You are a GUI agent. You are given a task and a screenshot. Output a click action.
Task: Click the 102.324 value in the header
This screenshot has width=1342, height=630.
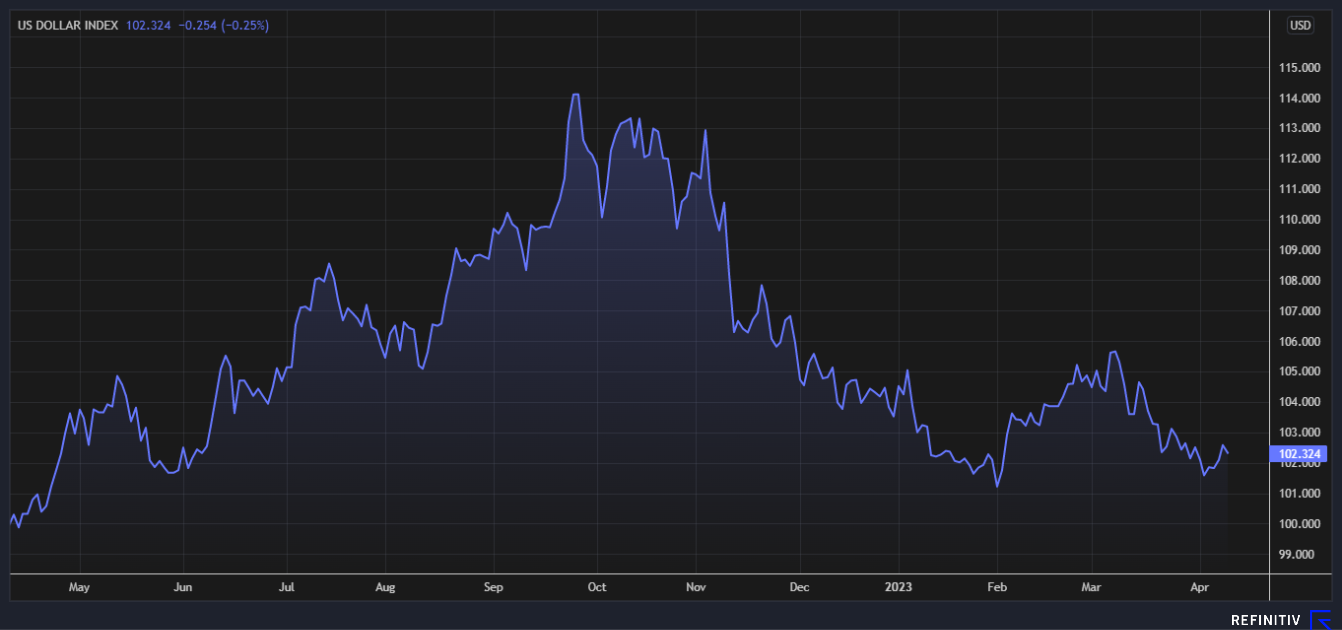148,25
